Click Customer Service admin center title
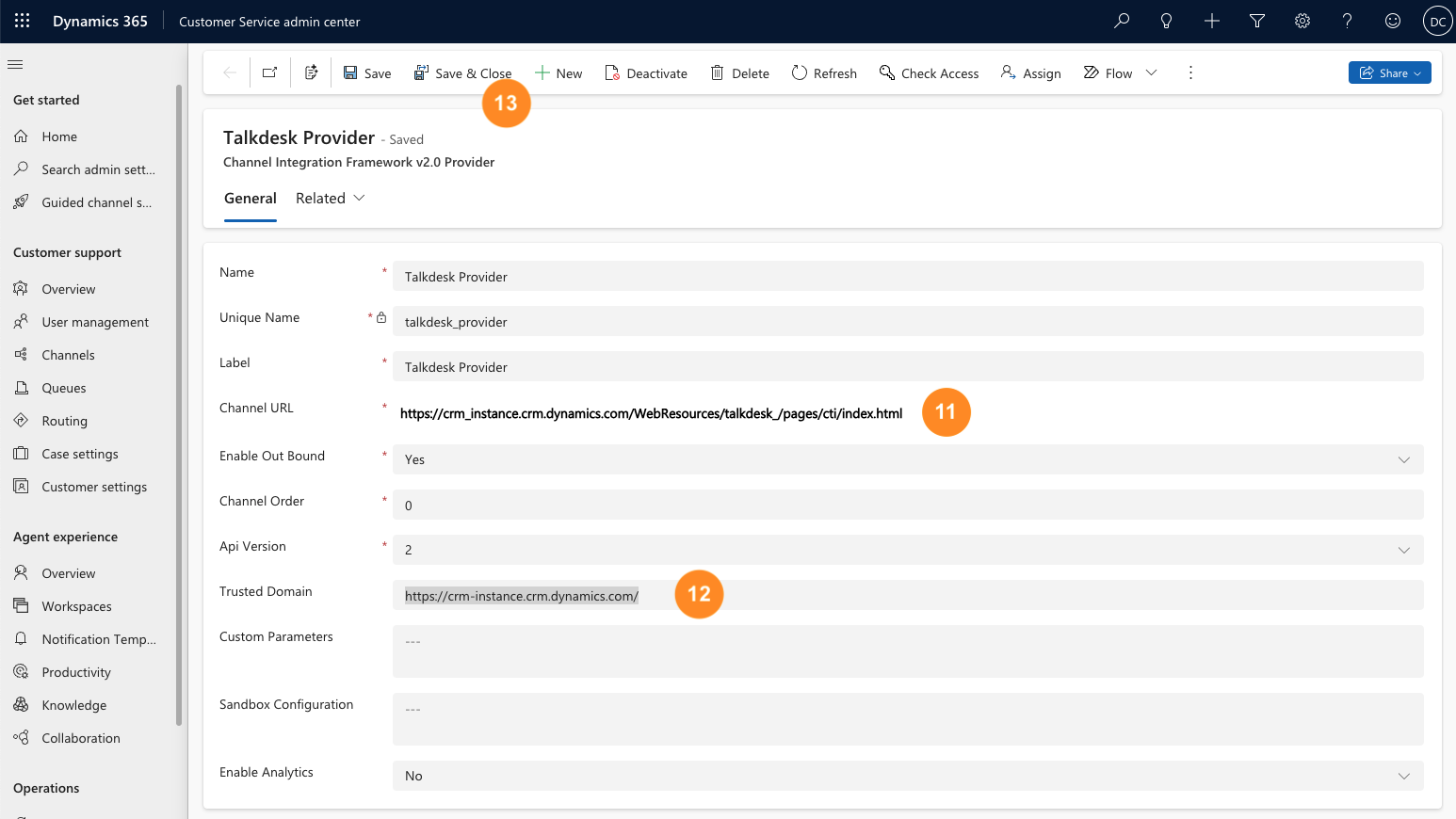Image resolution: width=1456 pixels, height=819 pixels. point(269,22)
